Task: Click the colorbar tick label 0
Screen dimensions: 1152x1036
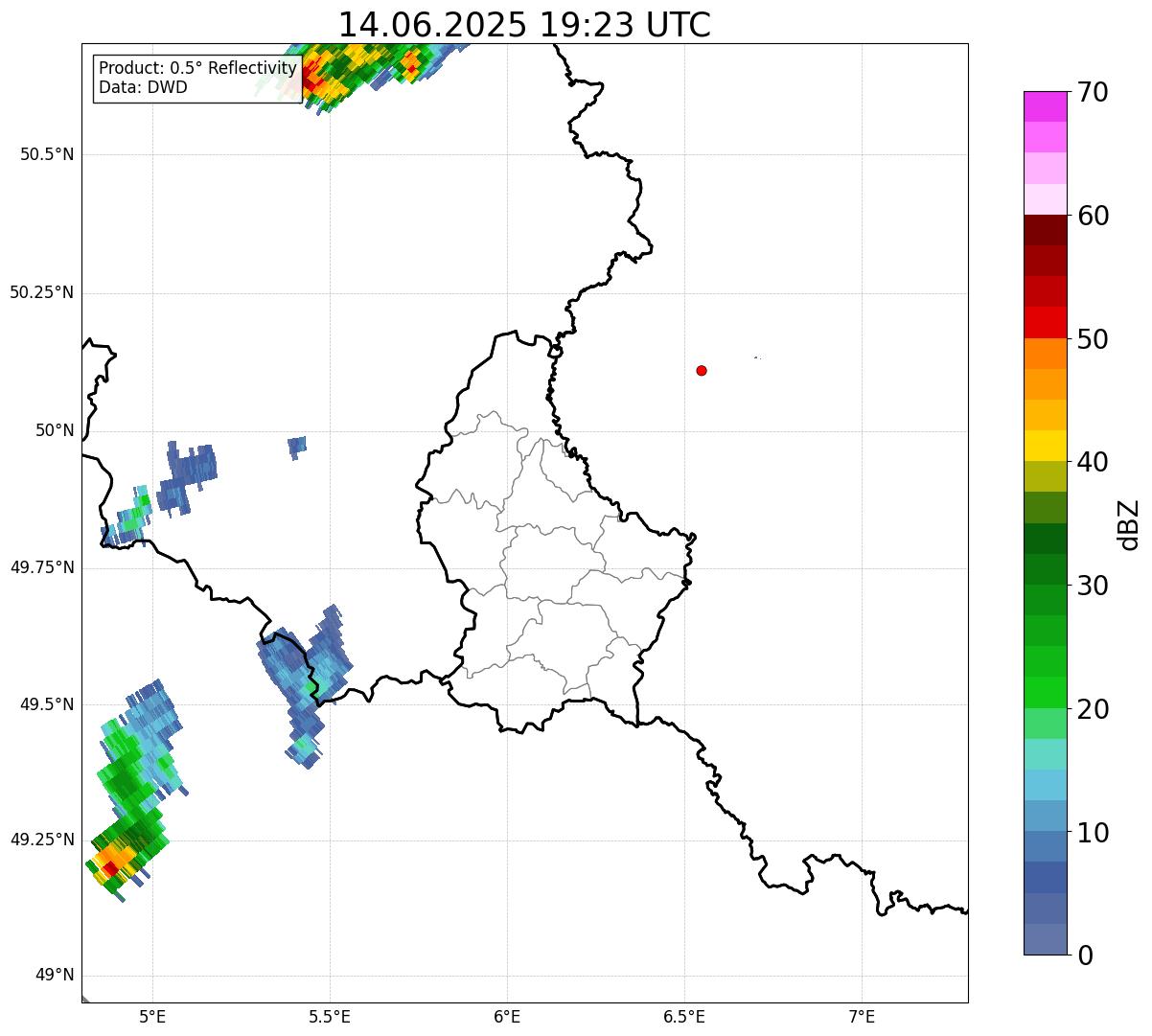Action: click(x=1085, y=955)
